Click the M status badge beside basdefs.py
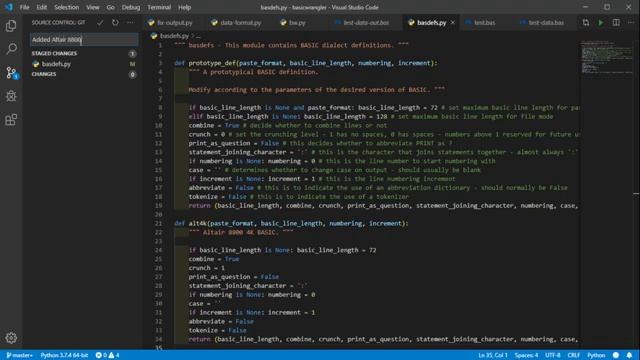The height and width of the screenshot is (360, 640). pos(132,64)
